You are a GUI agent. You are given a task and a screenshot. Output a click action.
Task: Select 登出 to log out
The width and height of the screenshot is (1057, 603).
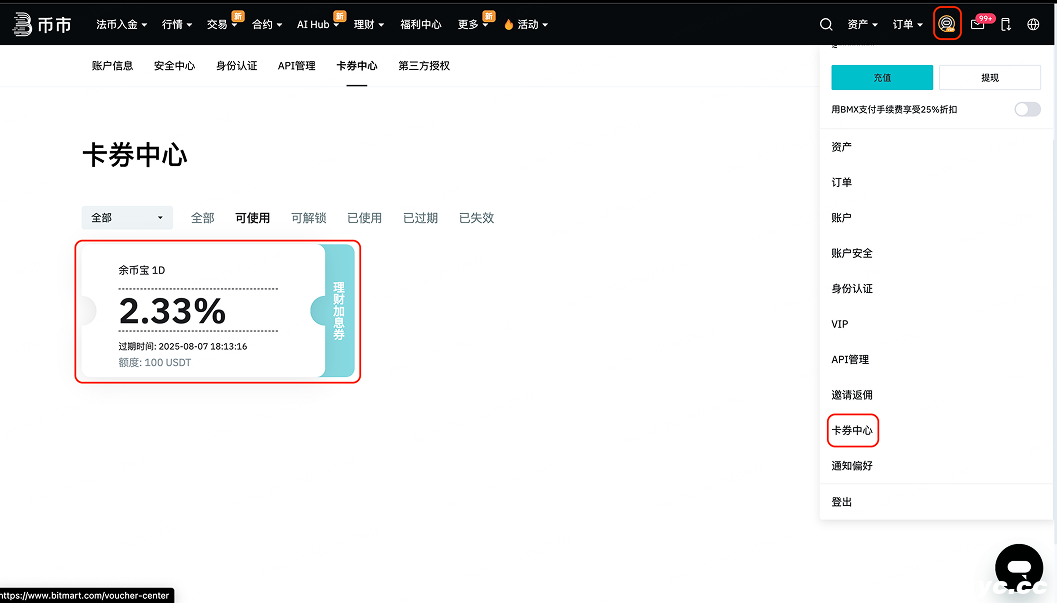click(841, 501)
